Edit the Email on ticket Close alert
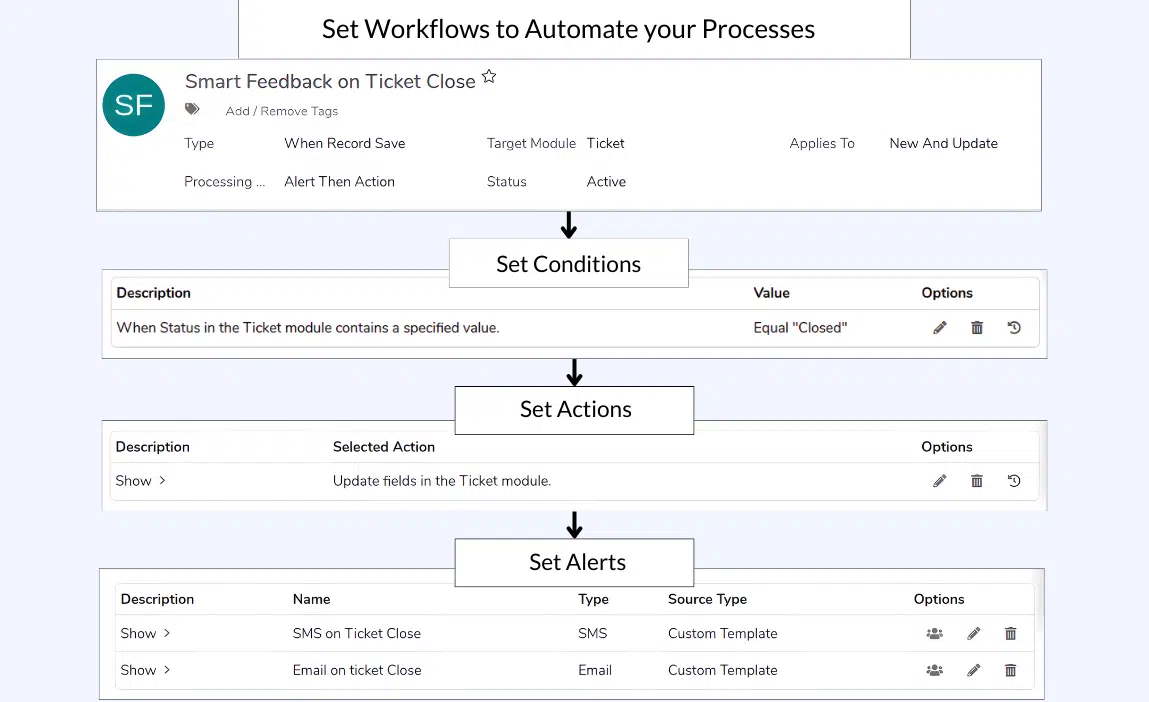 (973, 670)
